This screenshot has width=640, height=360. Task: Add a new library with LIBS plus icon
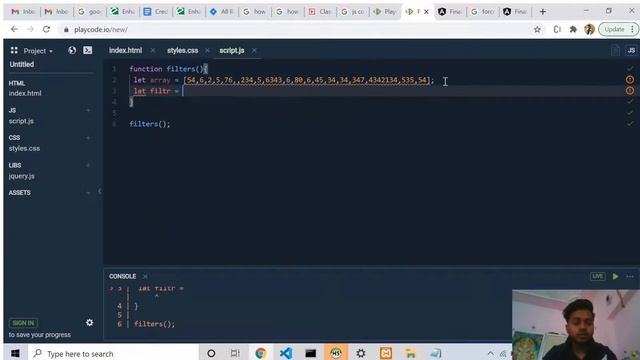[x=88, y=165]
